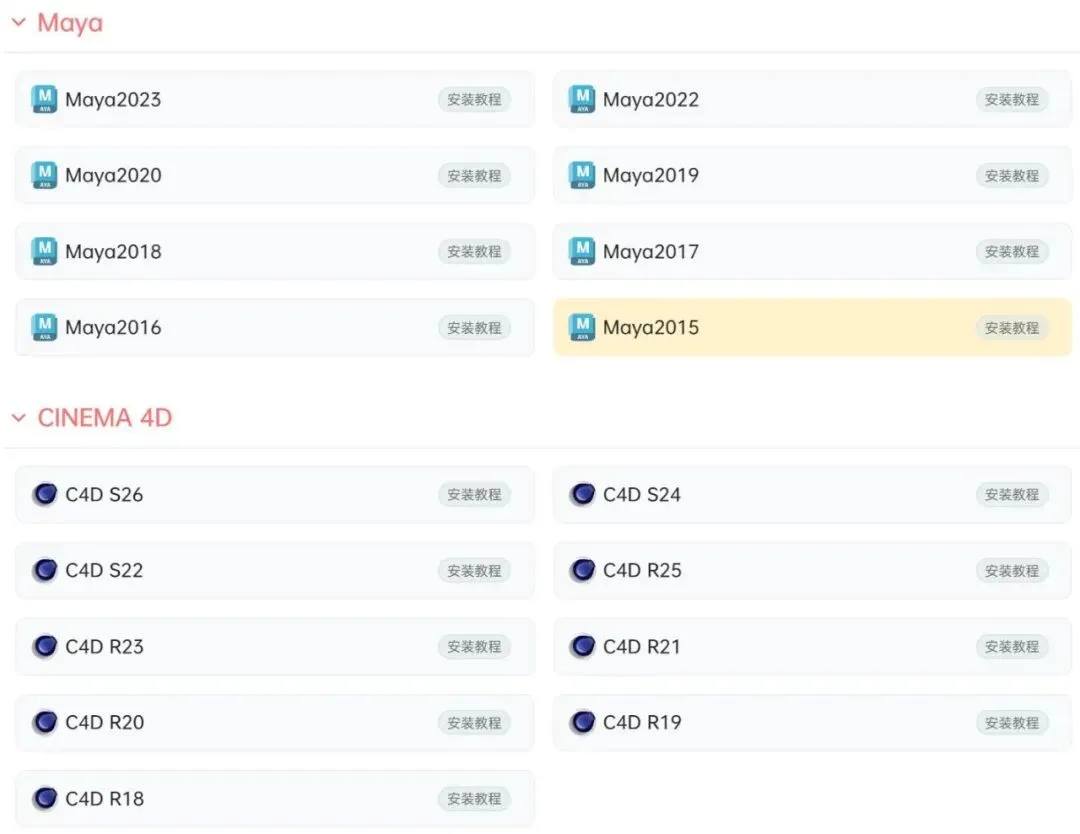1080x834 pixels.
Task: Open 安装教程 for Maya2019
Action: (x=1012, y=176)
